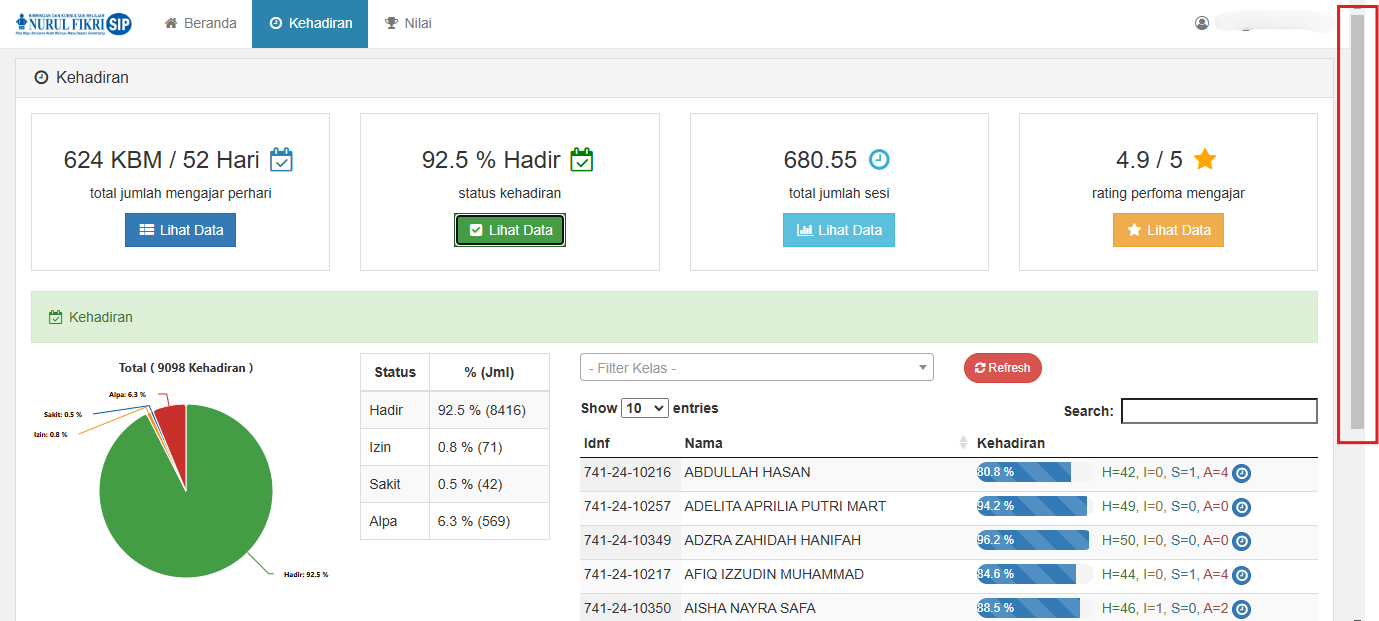Click the gold star rating icon
The height and width of the screenshot is (621, 1379).
[x=1204, y=159]
